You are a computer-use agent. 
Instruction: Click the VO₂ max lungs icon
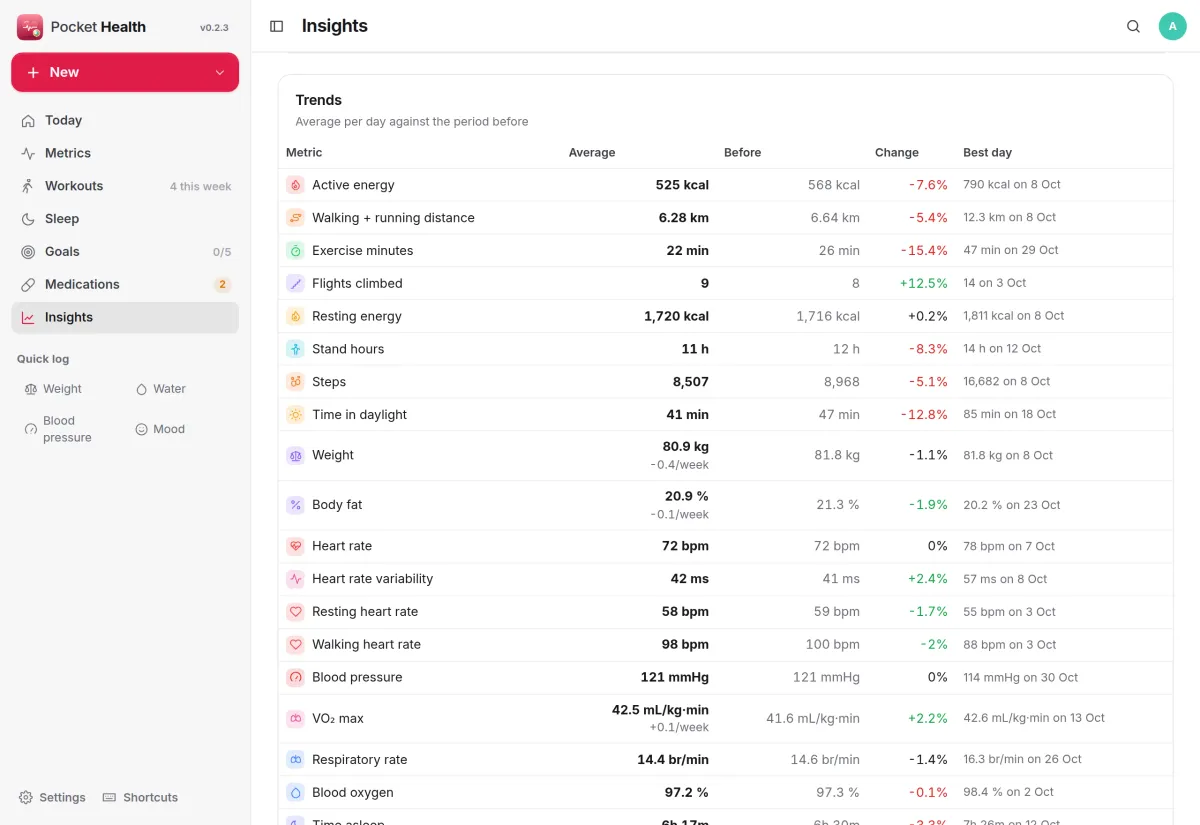(x=295, y=718)
